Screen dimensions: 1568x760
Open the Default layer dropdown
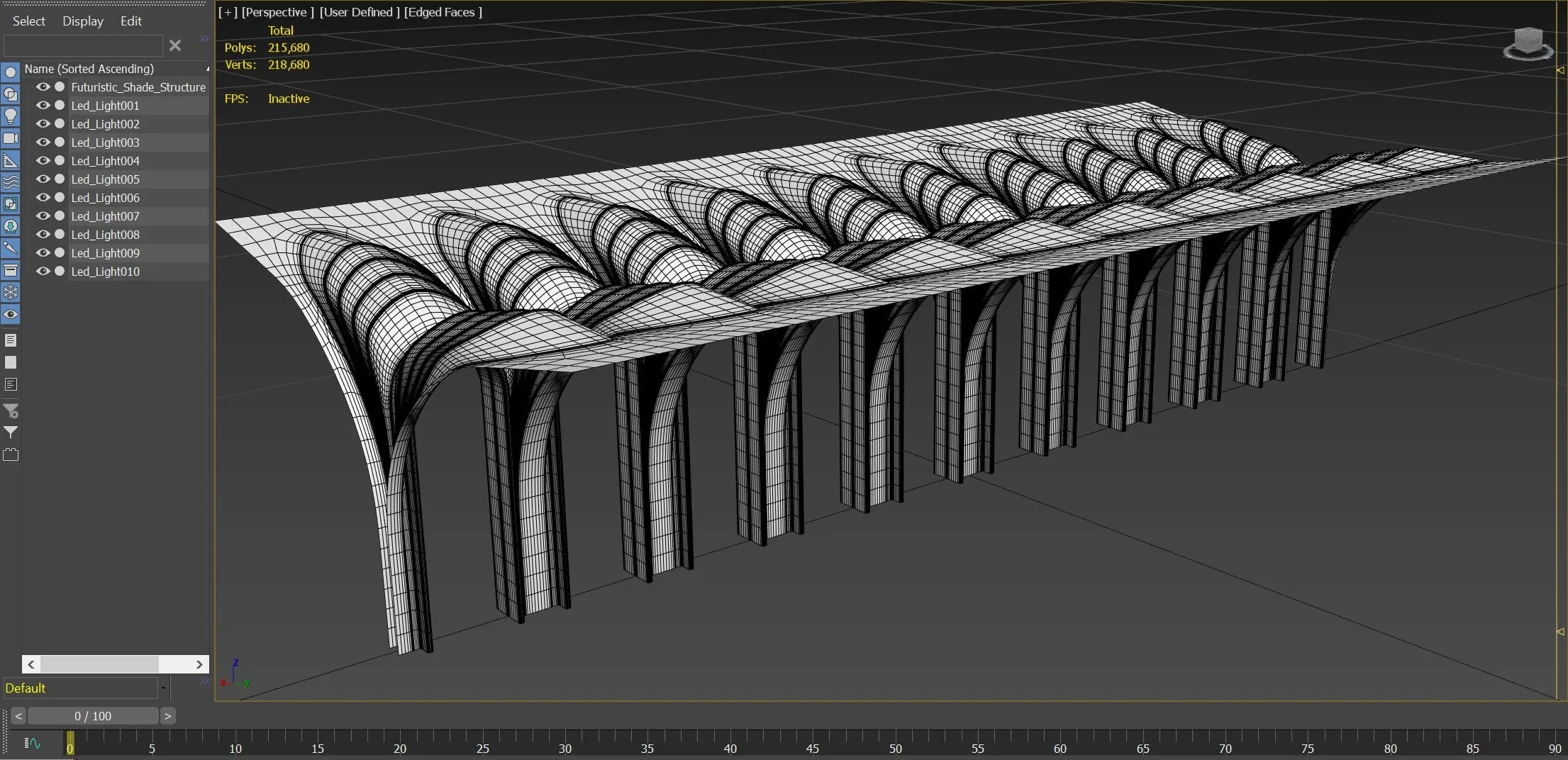click(163, 688)
